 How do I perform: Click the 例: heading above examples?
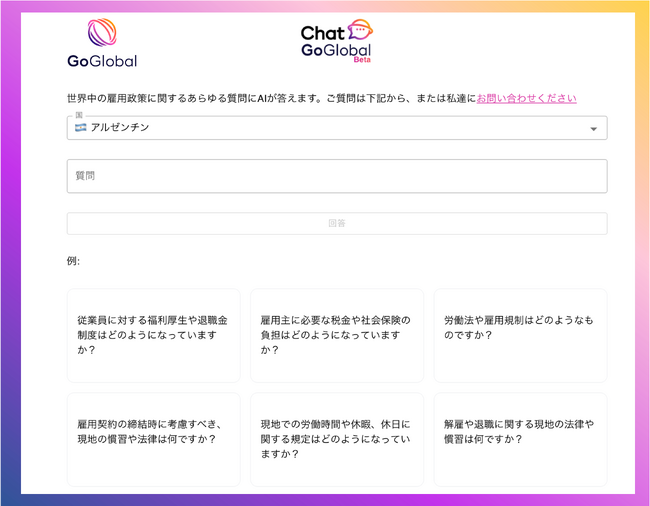click(x=73, y=261)
